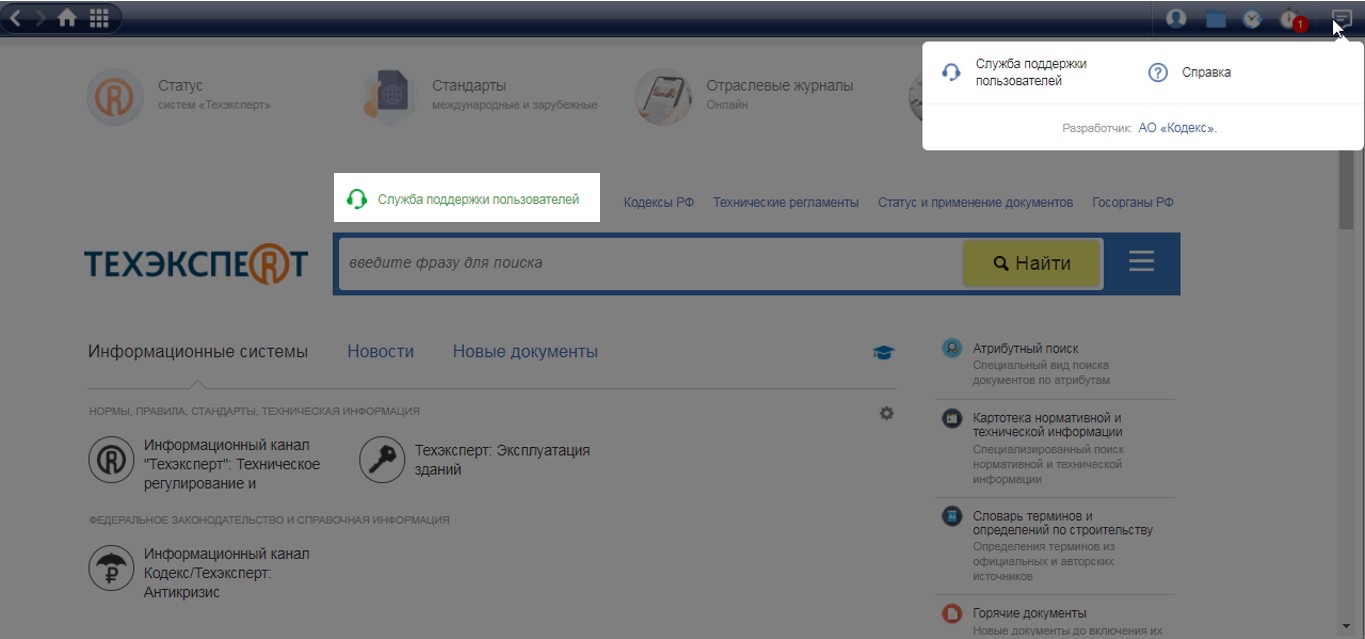Open Техэксперт: Эксплуатация зданий system
The height and width of the screenshot is (639, 1365).
point(476,460)
